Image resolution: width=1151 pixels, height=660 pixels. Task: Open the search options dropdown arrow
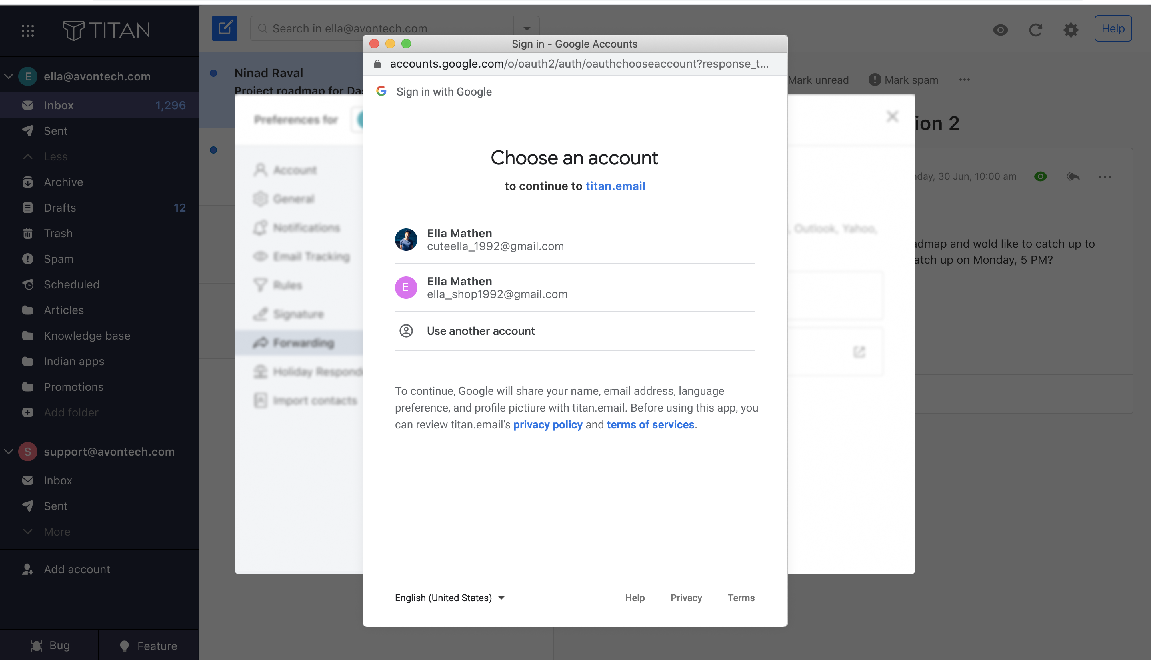coord(526,29)
